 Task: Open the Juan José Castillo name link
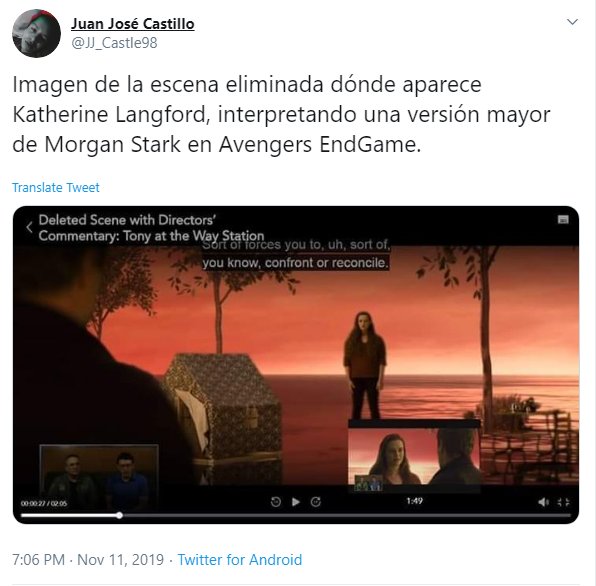(x=133, y=24)
